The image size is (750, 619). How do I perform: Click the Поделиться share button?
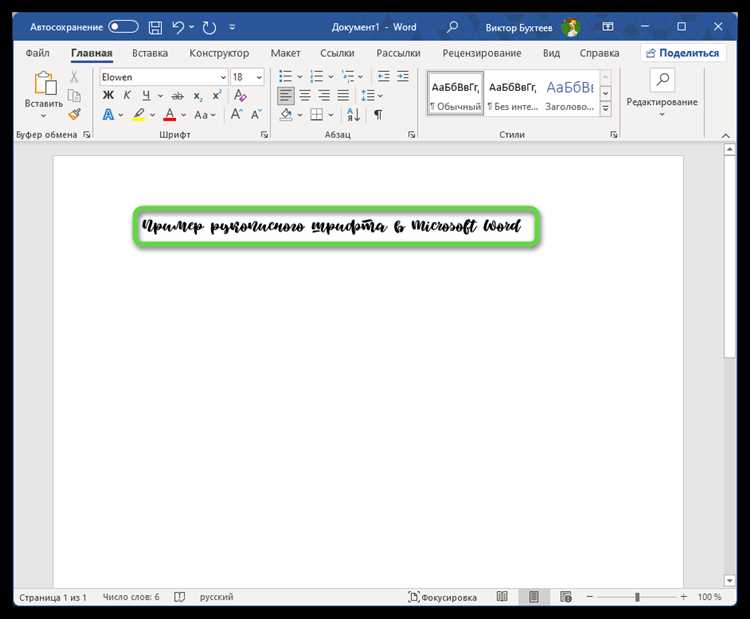(x=683, y=53)
